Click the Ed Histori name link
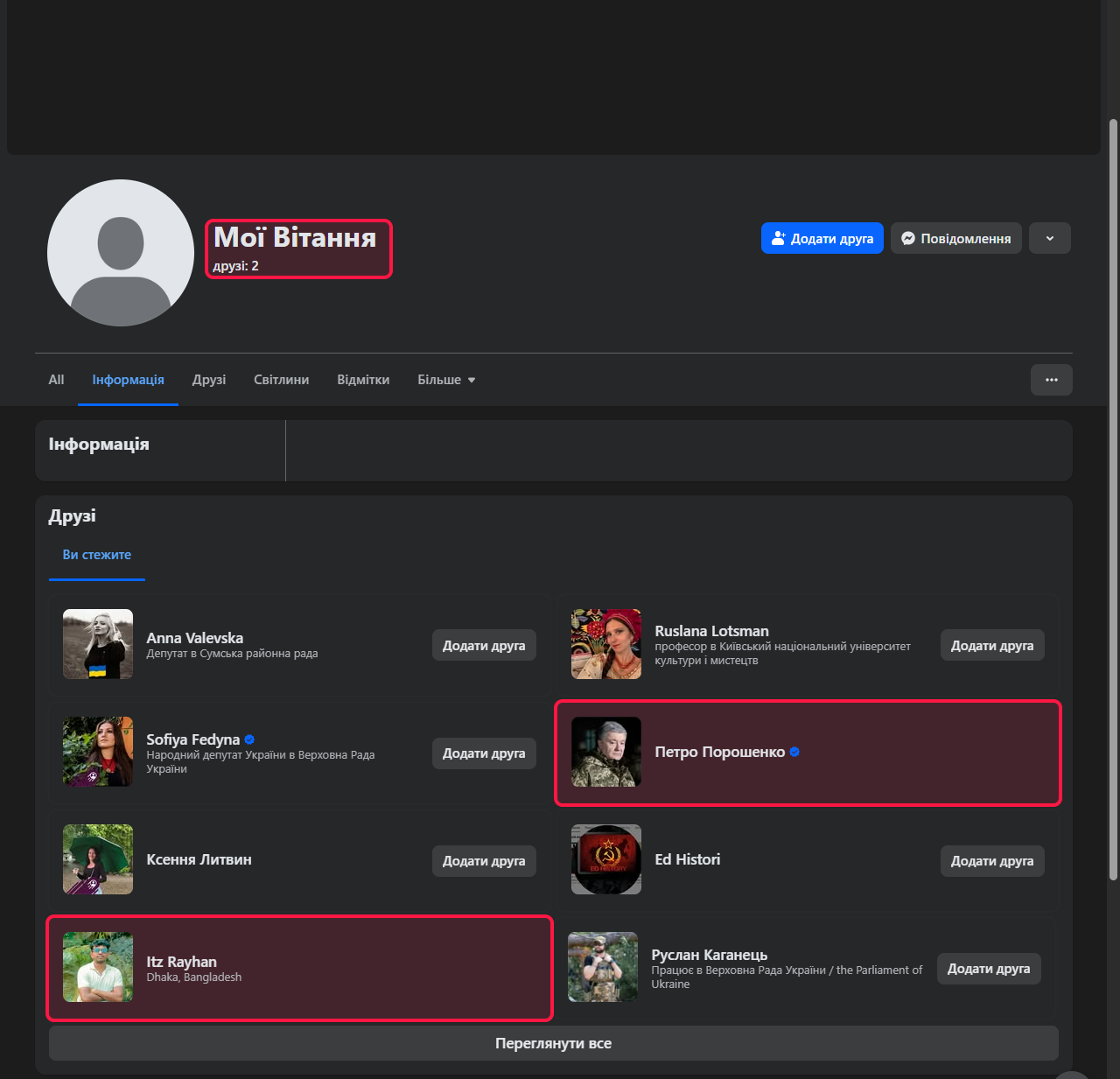Screen dimensions: 1120x1079 688,859
